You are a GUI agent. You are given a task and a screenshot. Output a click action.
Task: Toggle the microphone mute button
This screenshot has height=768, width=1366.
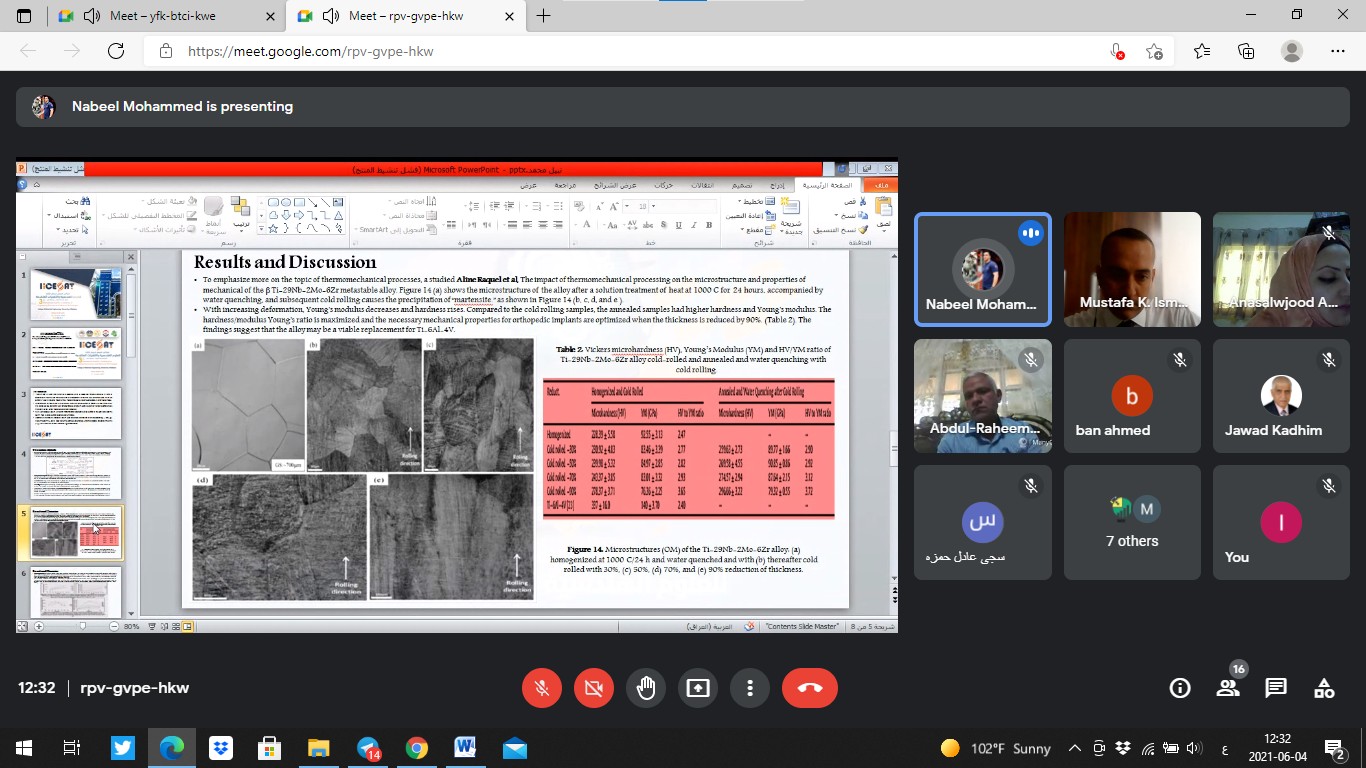(542, 688)
